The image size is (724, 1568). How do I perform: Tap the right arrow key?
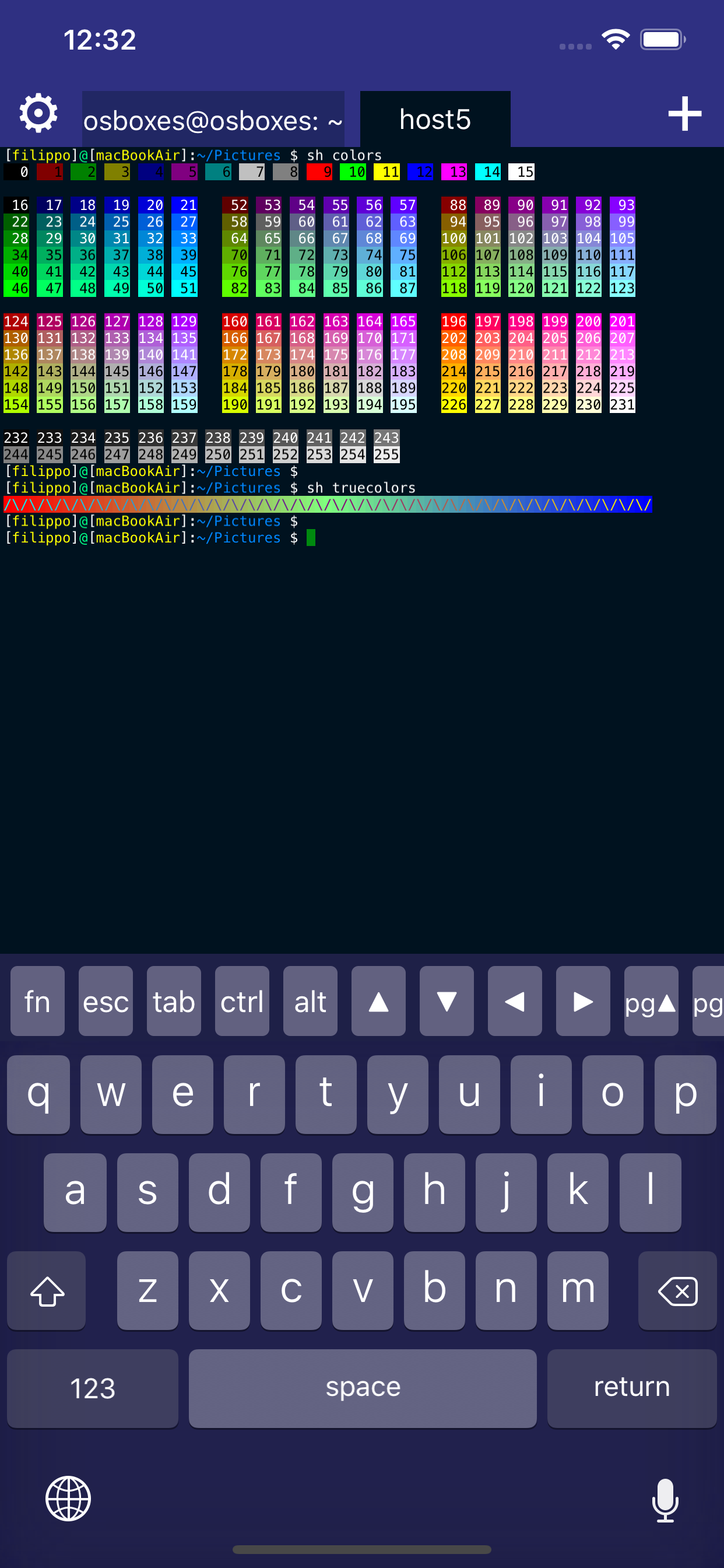pos(582,1000)
